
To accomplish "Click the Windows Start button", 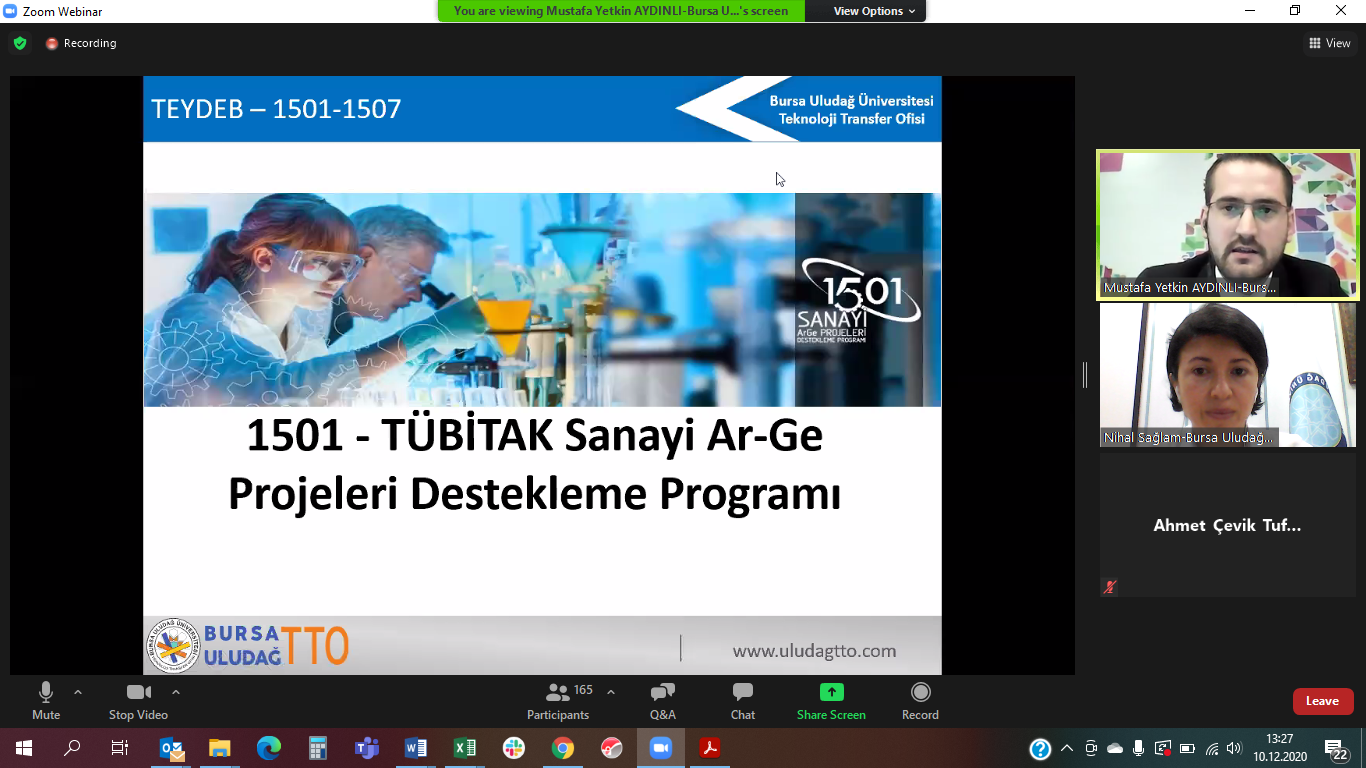I will point(24,748).
